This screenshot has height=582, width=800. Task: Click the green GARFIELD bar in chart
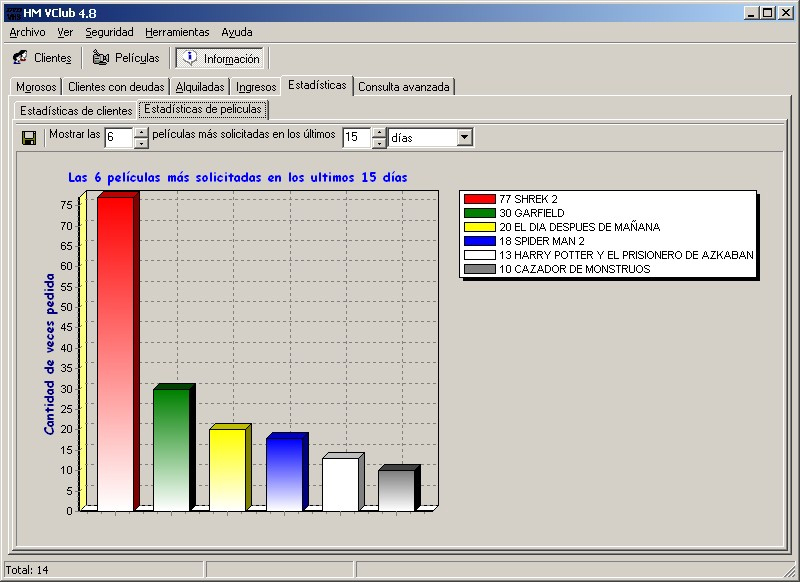[171, 450]
